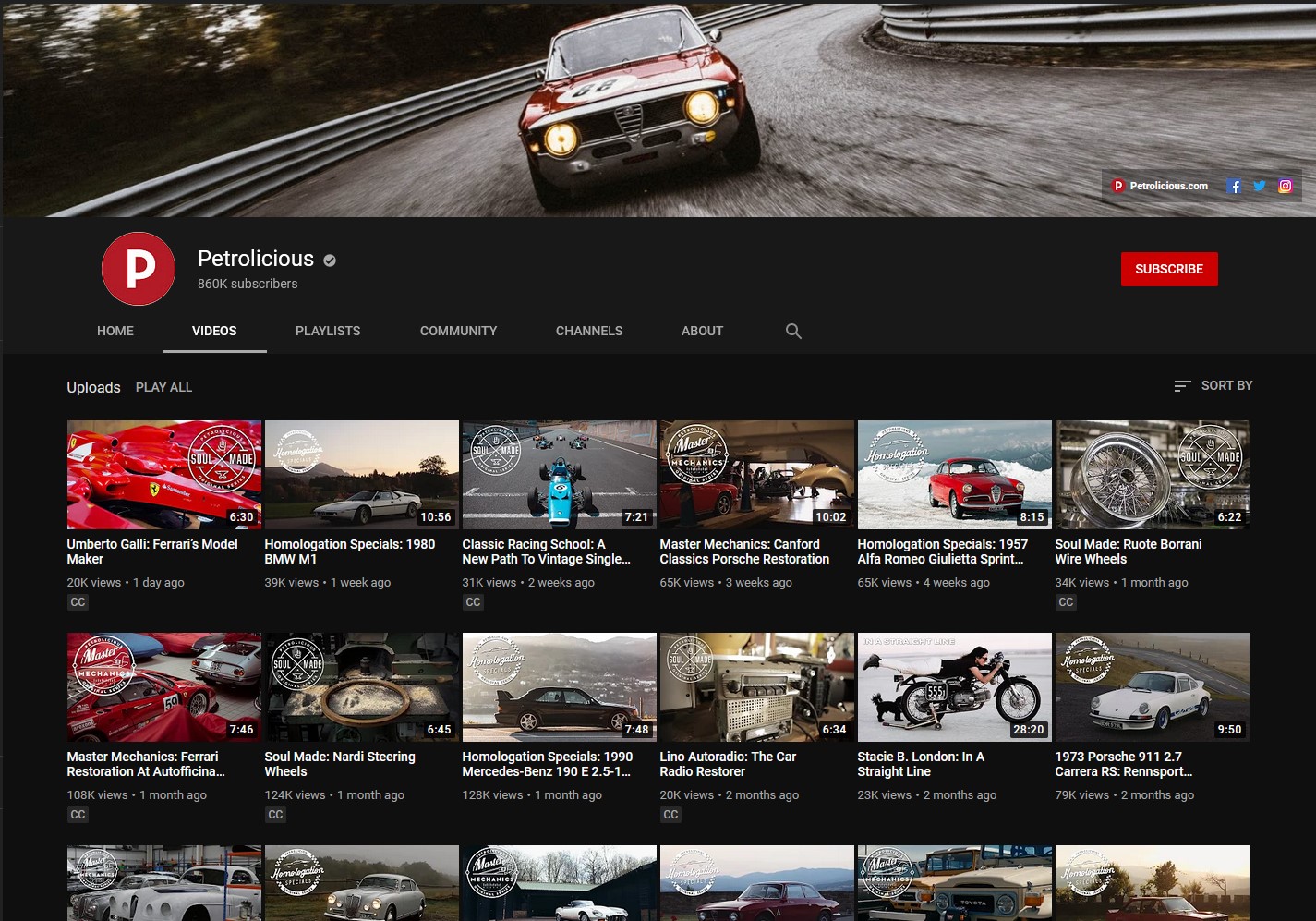
Task: Click title Homologation Specials: 1990 Mercedes-Benz 190 E
Action: pyautogui.click(x=548, y=764)
